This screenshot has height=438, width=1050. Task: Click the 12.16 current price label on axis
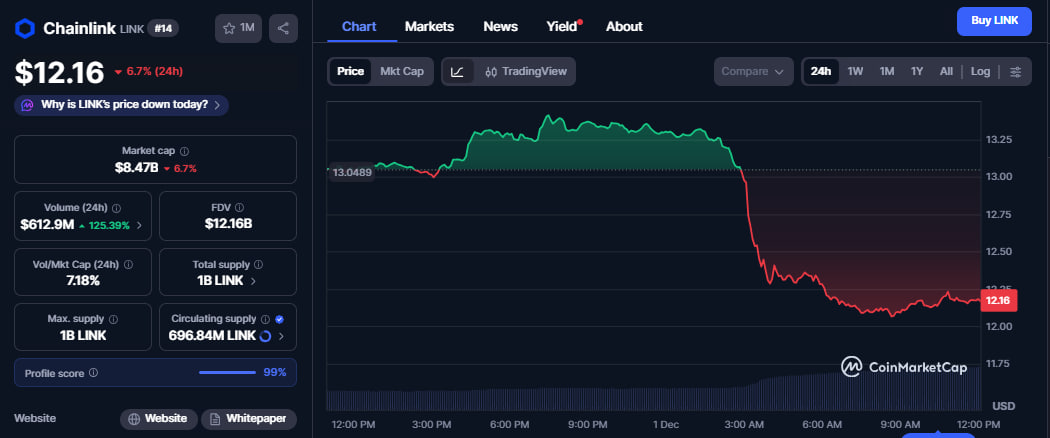coord(998,301)
